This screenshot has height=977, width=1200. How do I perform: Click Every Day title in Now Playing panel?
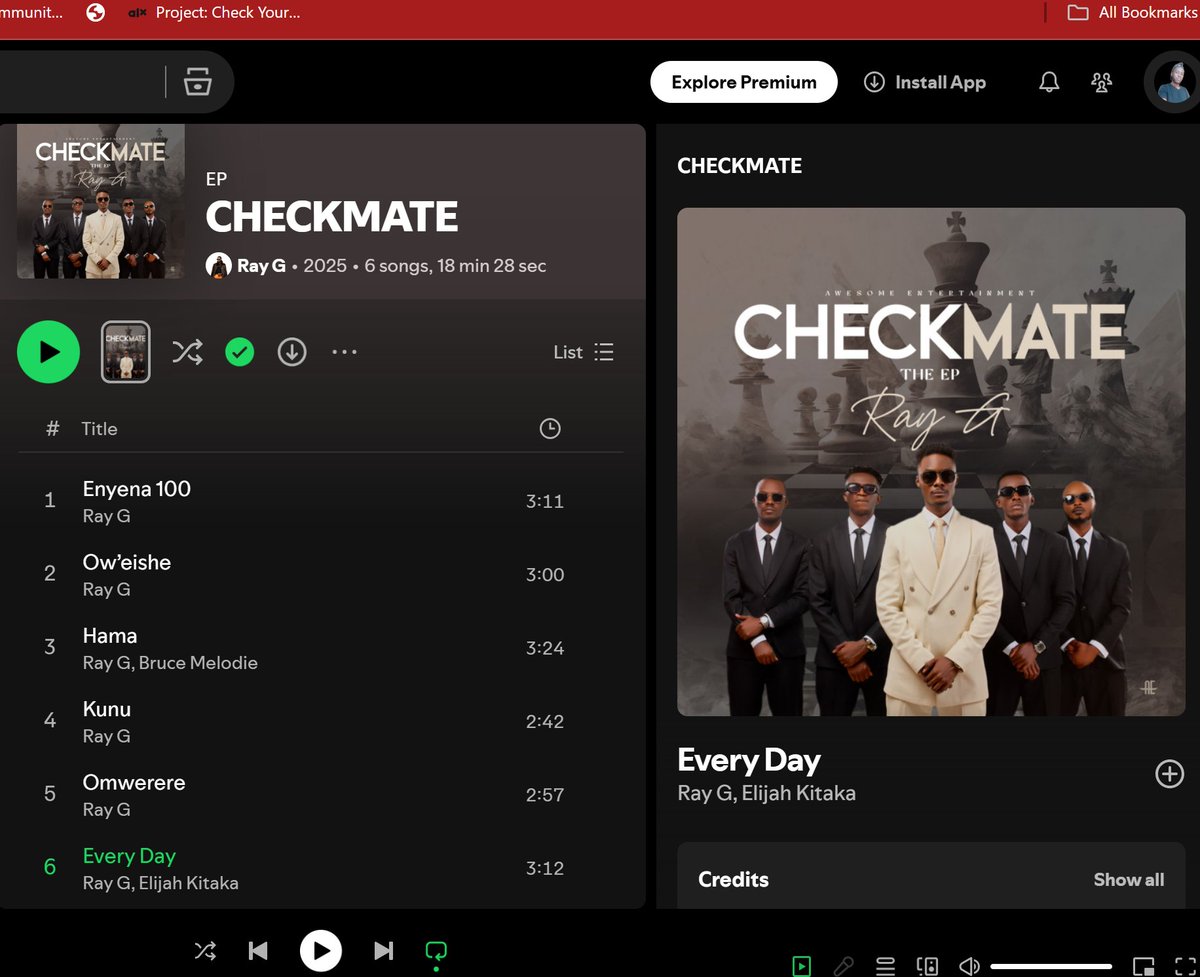[749, 761]
